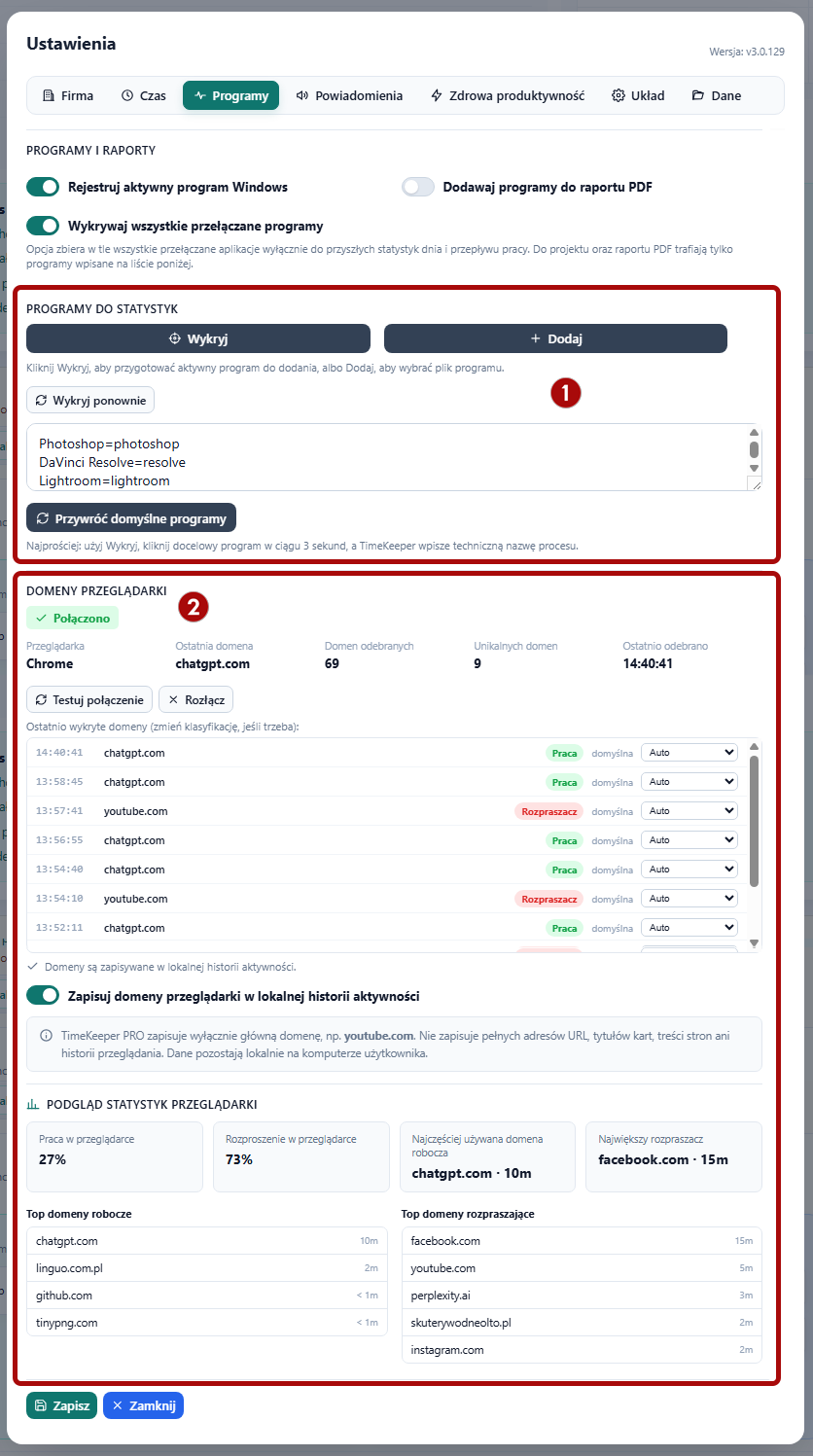
Task: Open the Układ tab
Action: (638, 95)
